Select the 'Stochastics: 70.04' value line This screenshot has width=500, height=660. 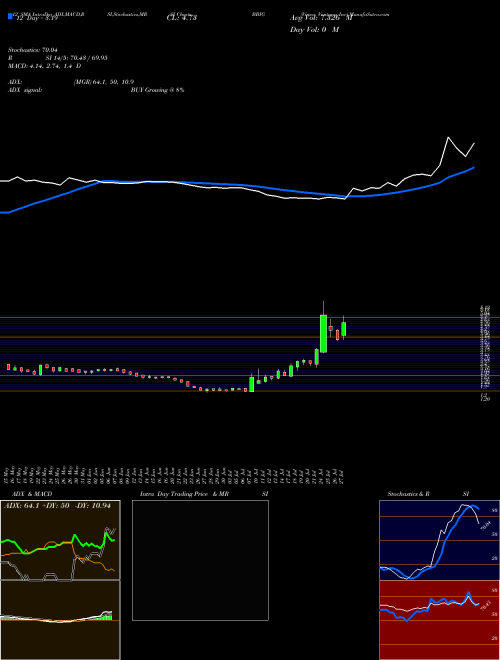32,50
